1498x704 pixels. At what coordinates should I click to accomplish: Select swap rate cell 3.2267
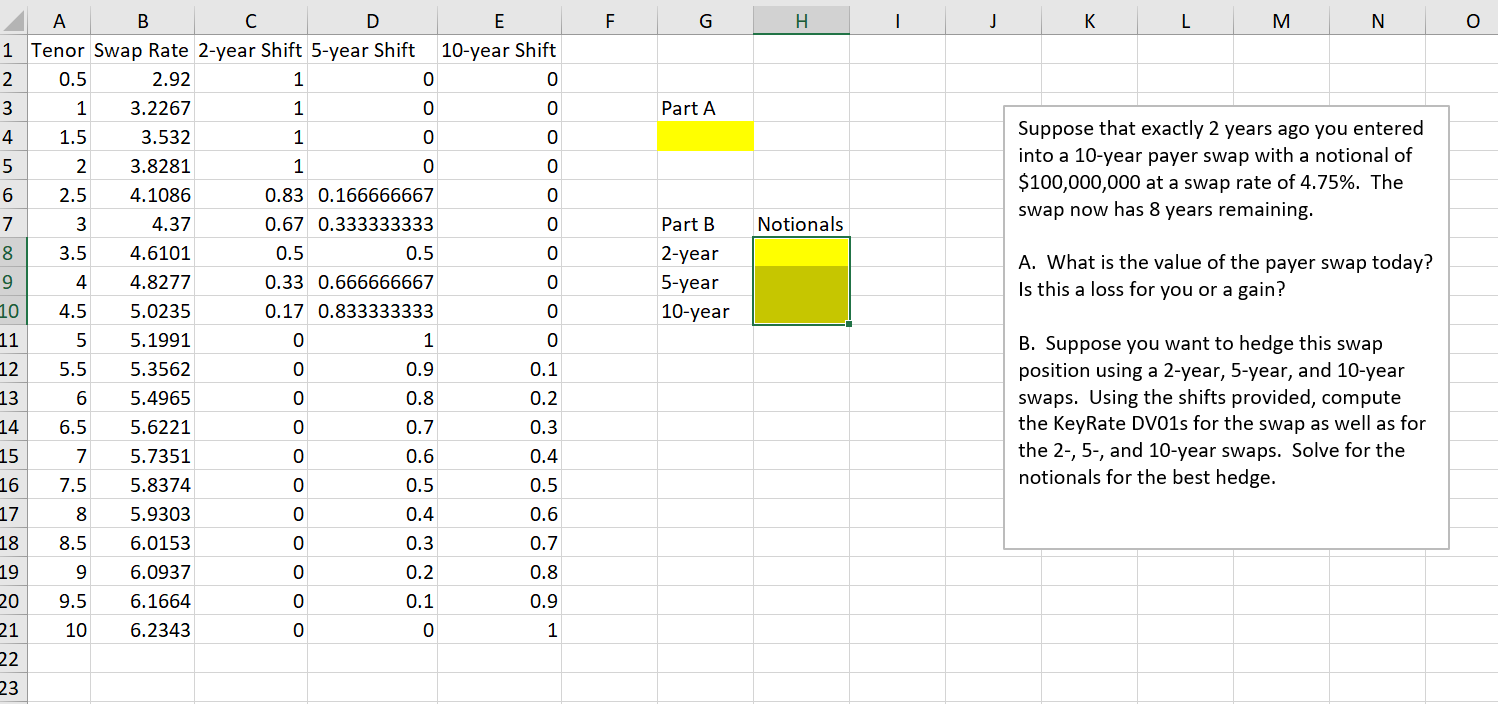pos(143,108)
